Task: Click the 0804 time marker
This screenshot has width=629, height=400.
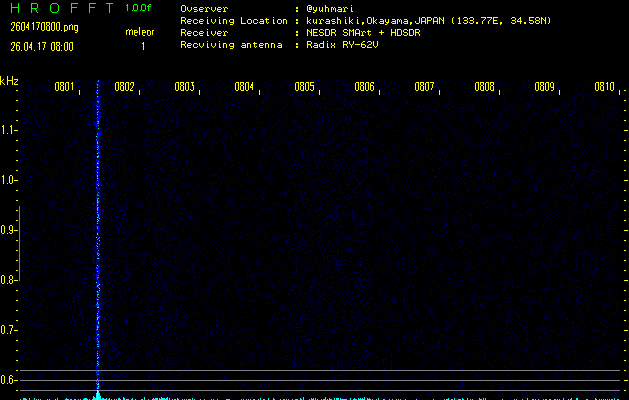Action: (x=244, y=87)
